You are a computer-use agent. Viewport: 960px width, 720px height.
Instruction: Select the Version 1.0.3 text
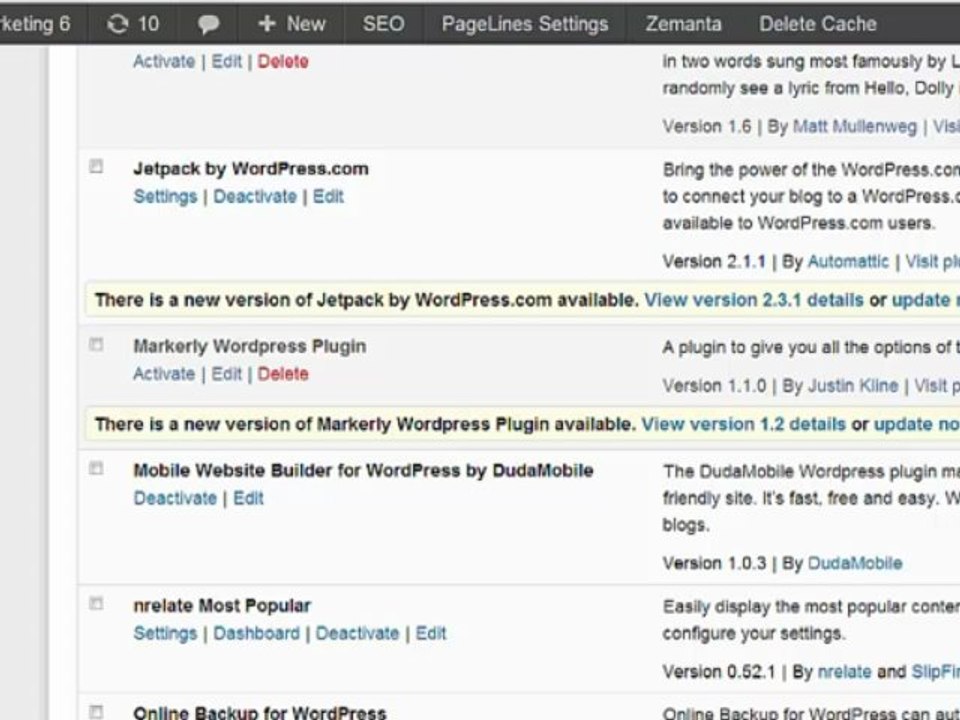tap(714, 563)
